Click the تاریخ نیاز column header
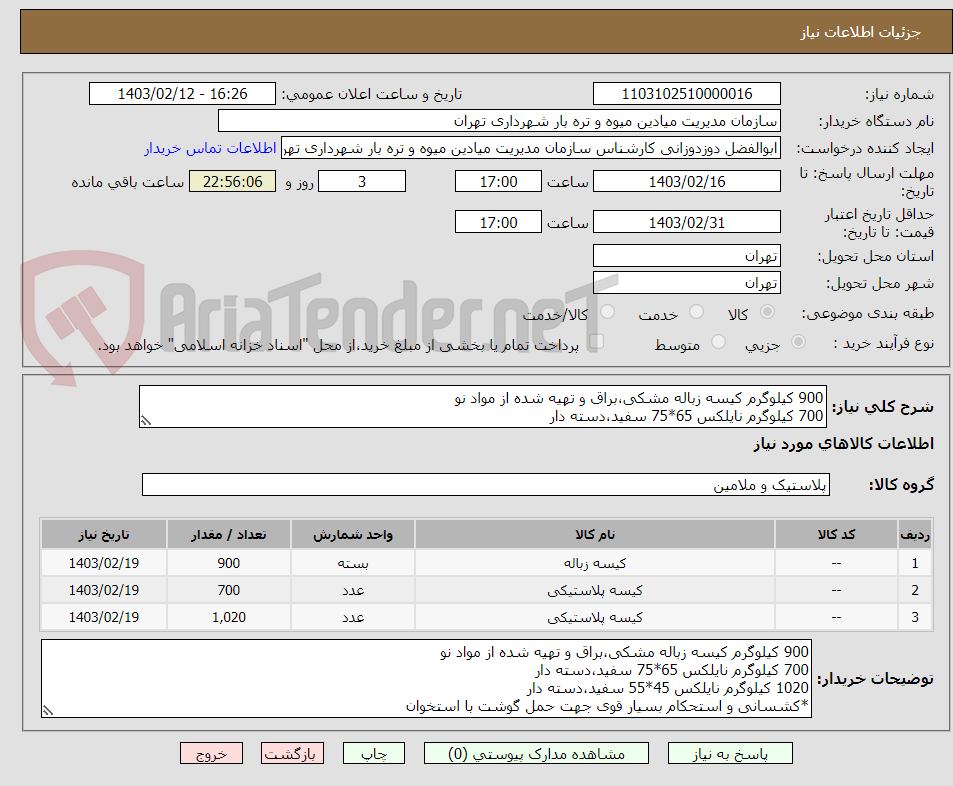Image resolution: width=953 pixels, height=786 pixels. (x=104, y=534)
